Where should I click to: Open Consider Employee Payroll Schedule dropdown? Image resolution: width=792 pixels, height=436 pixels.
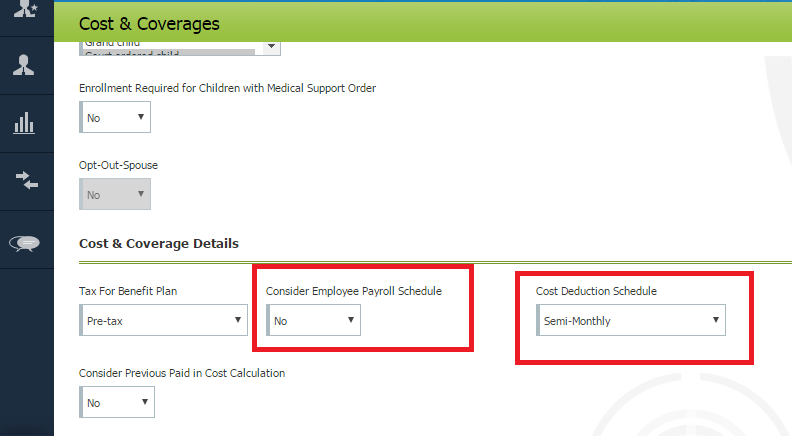pyautogui.click(x=313, y=320)
